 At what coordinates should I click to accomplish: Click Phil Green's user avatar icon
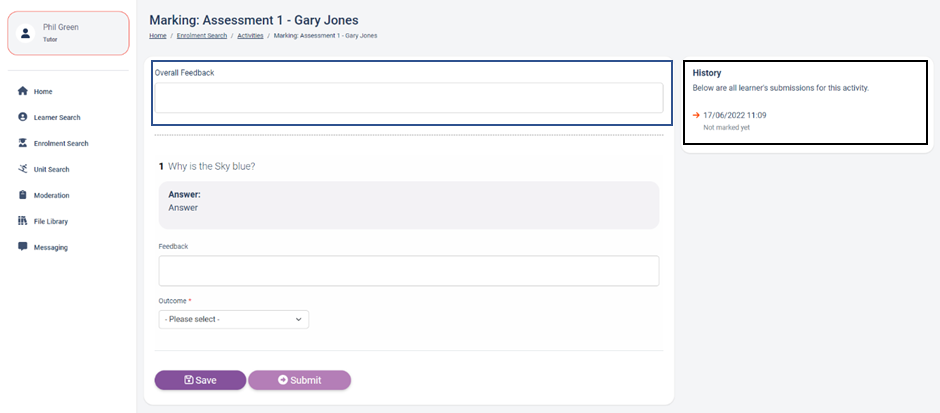(x=25, y=33)
